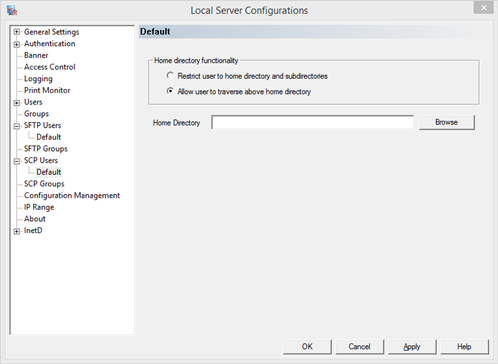Open Print Monitor settings
This screenshot has width=498, height=364.
[47, 90]
